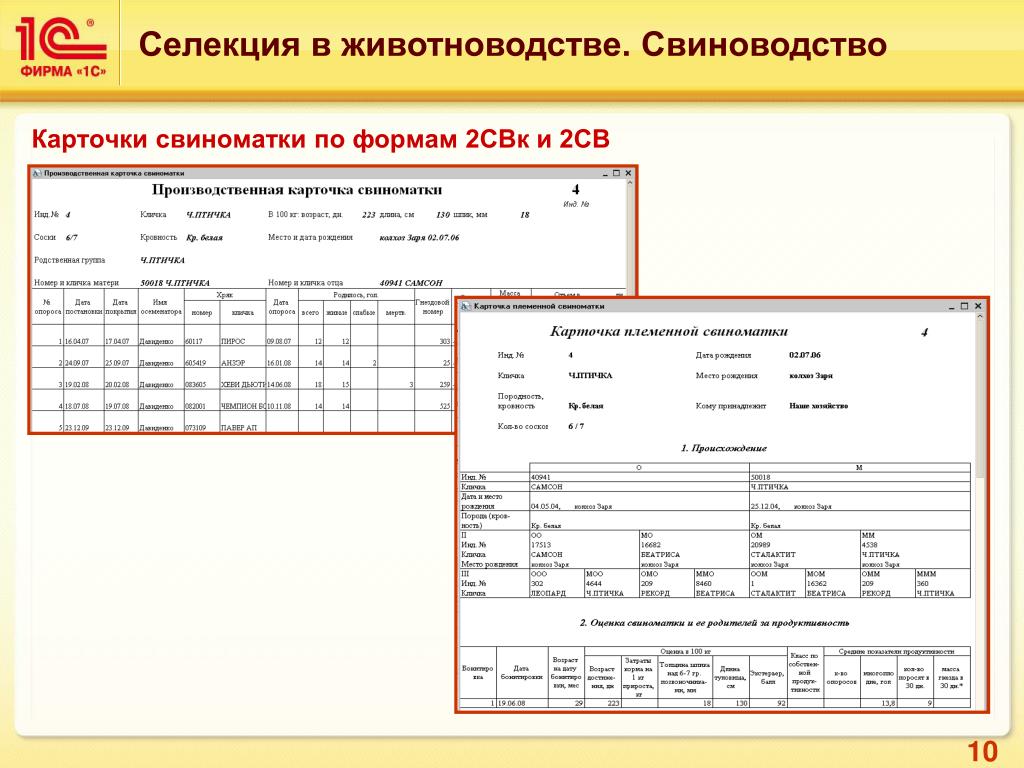Screen dimensions: 1024x768
Task: Click the icon in the Производственная карточка свиноматки title bar
Action: click(37, 174)
